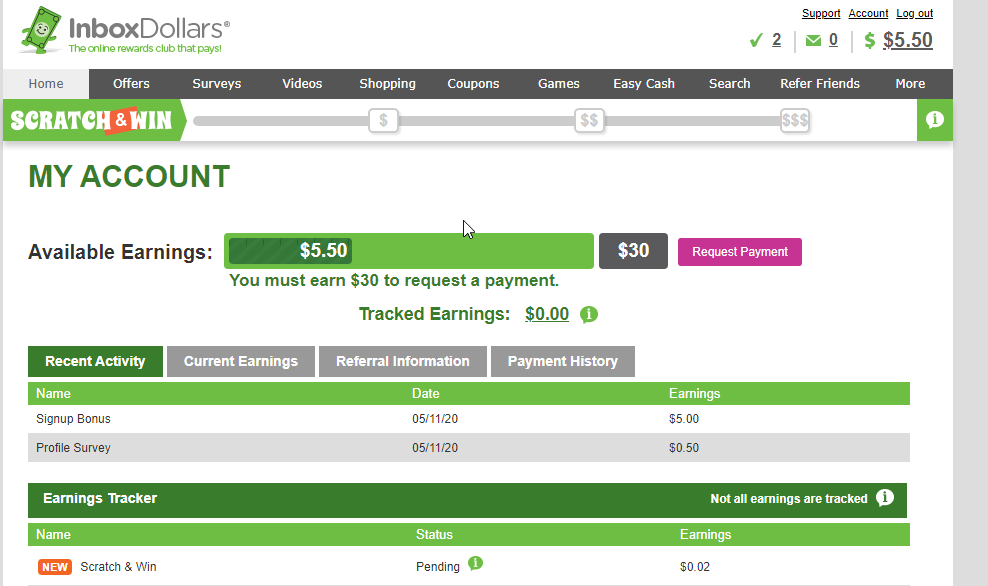Click the NEW badge on Scratch & Win

tap(55, 567)
